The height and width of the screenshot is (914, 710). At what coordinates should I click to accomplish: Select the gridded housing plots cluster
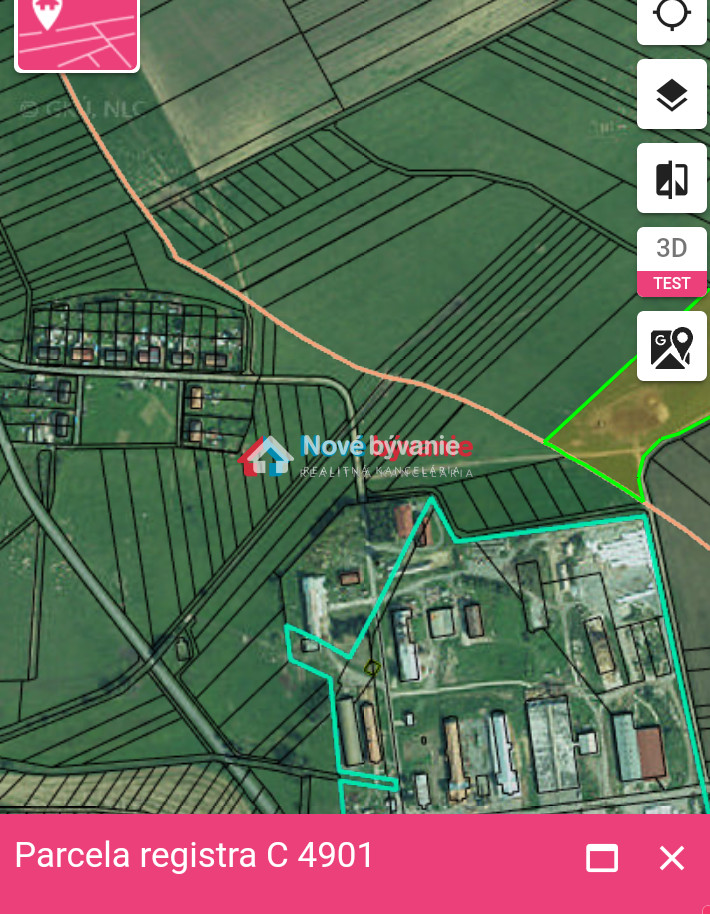point(137,335)
